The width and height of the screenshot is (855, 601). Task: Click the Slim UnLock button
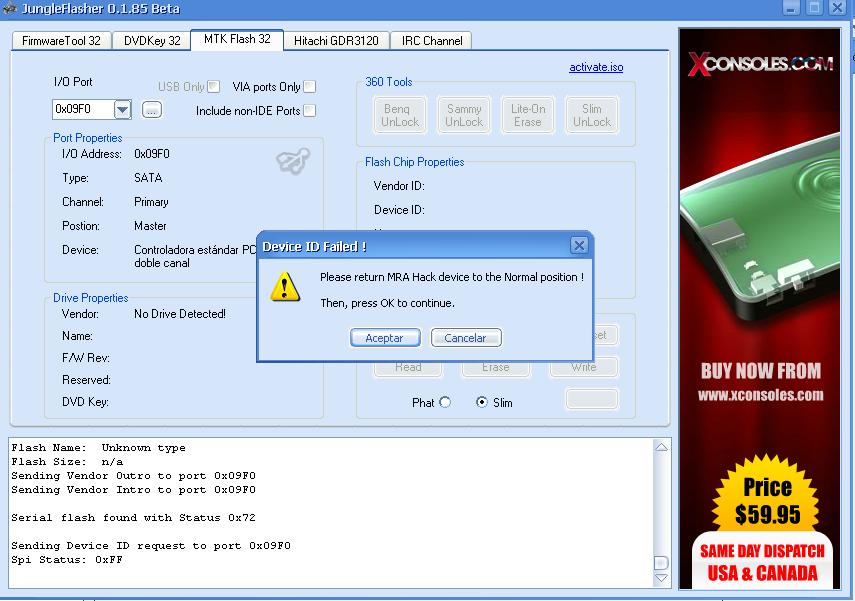click(x=592, y=115)
